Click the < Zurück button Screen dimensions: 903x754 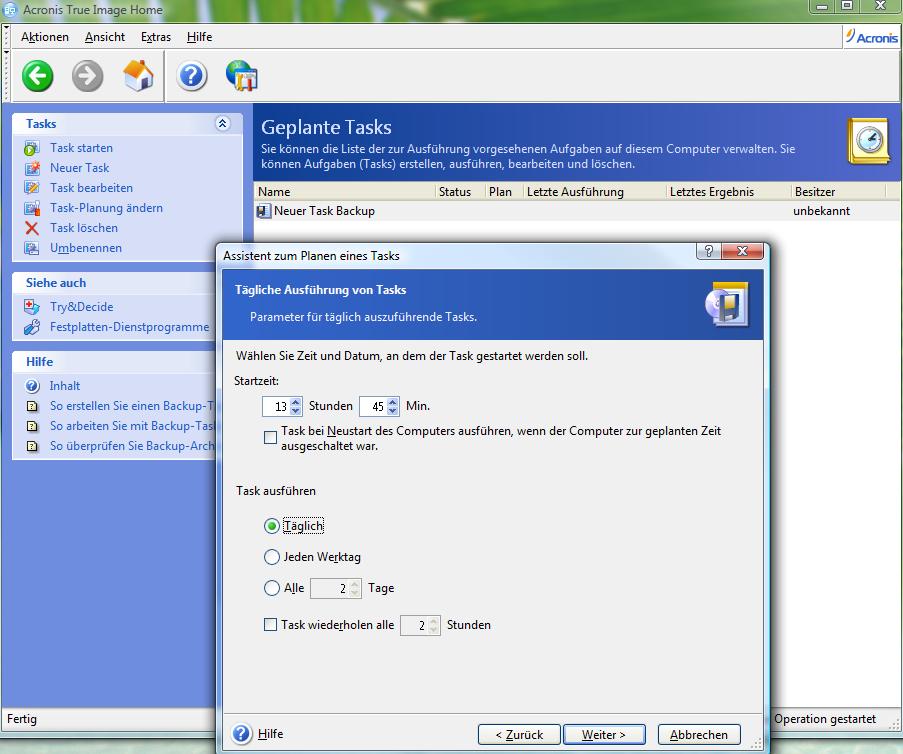[519, 734]
